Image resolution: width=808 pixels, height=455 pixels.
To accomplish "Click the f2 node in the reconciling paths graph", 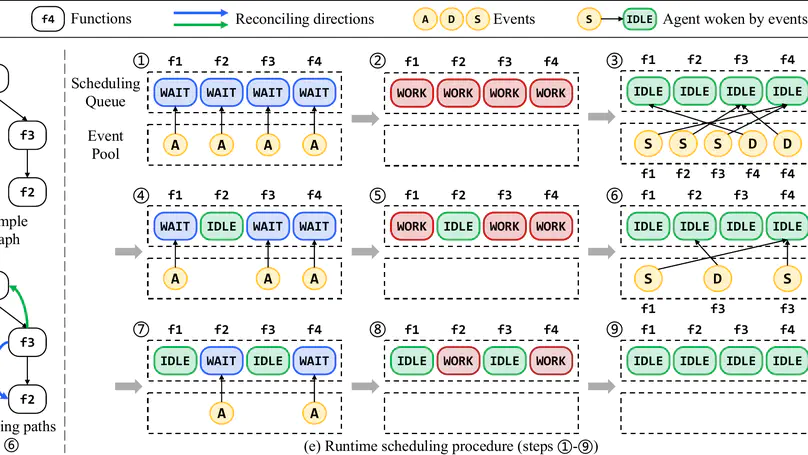I will [x=27, y=399].
